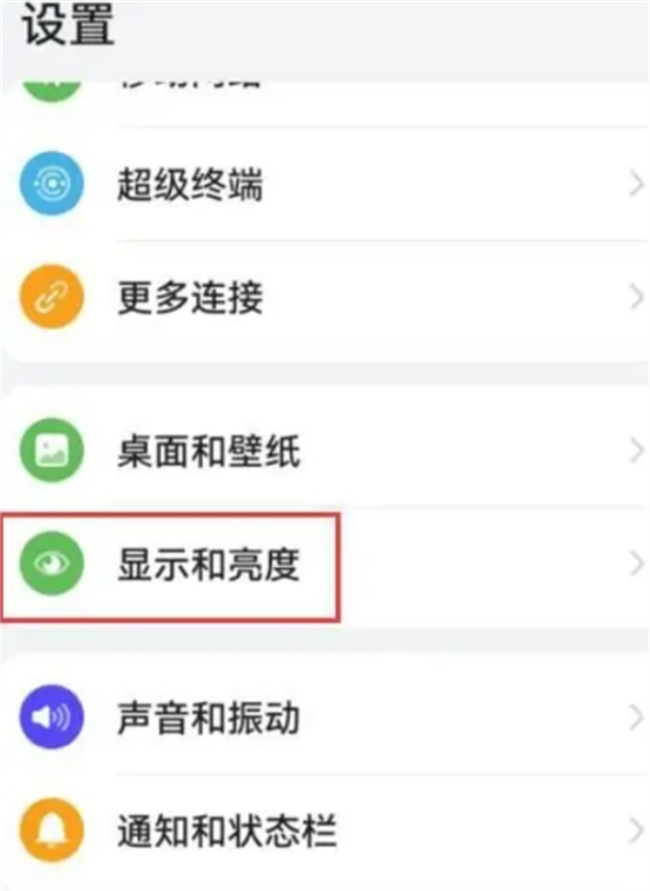This screenshot has width=650, height=891.
Task: Open 声音和振动 settings
Action: [325, 717]
